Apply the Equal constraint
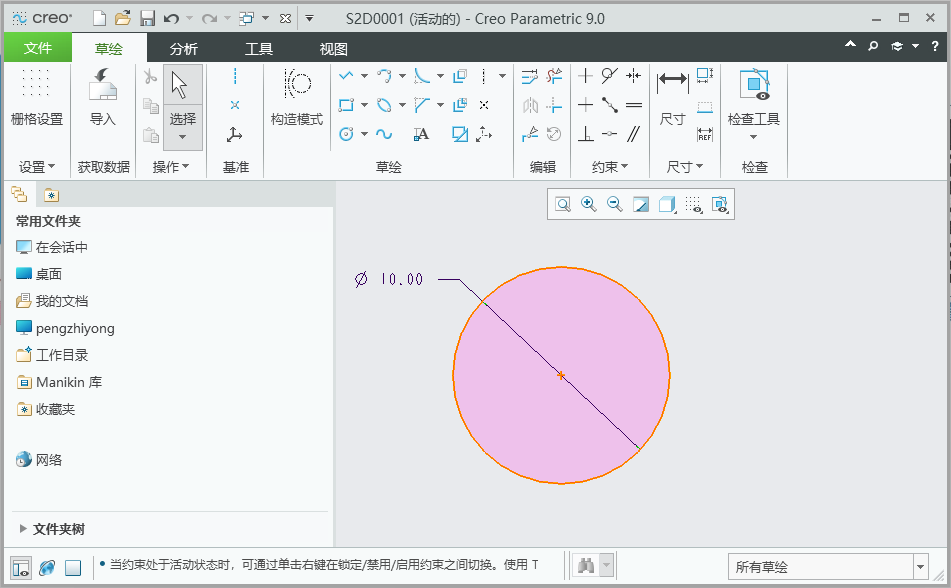951x588 pixels. click(634, 105)
